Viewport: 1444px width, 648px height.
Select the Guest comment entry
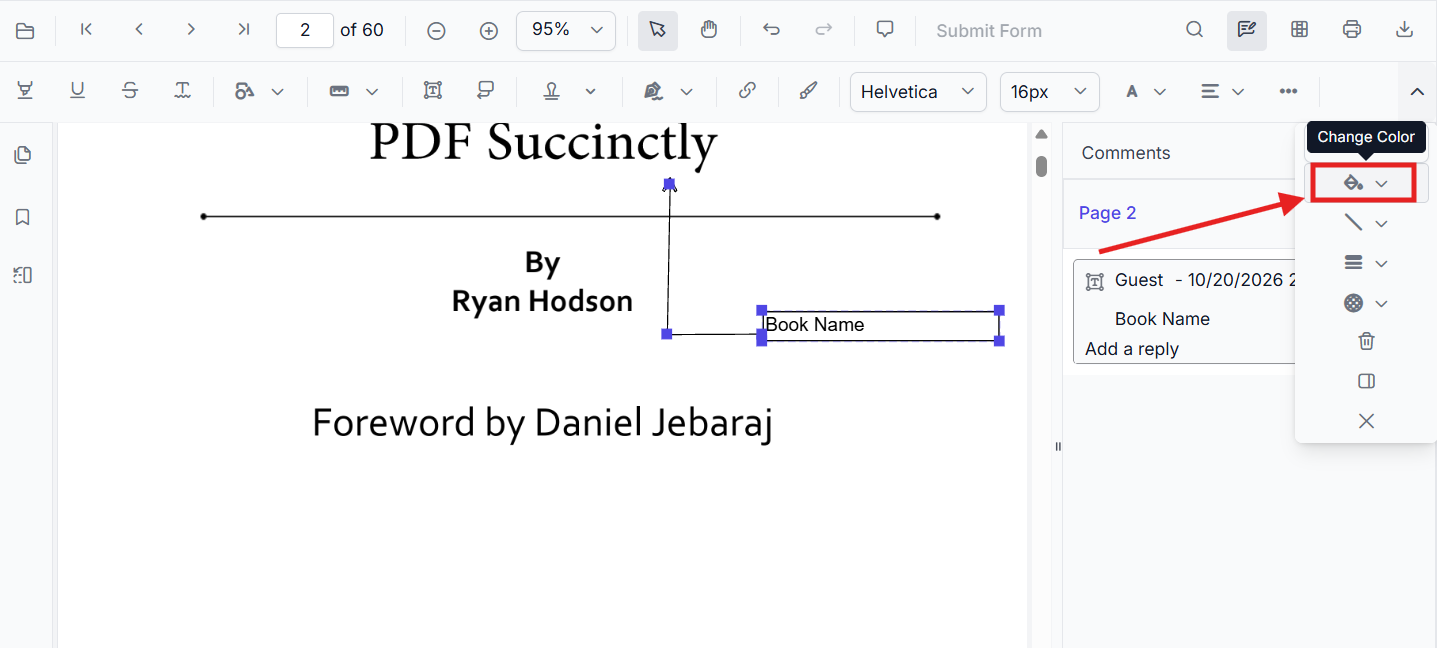pos(1184,311)
